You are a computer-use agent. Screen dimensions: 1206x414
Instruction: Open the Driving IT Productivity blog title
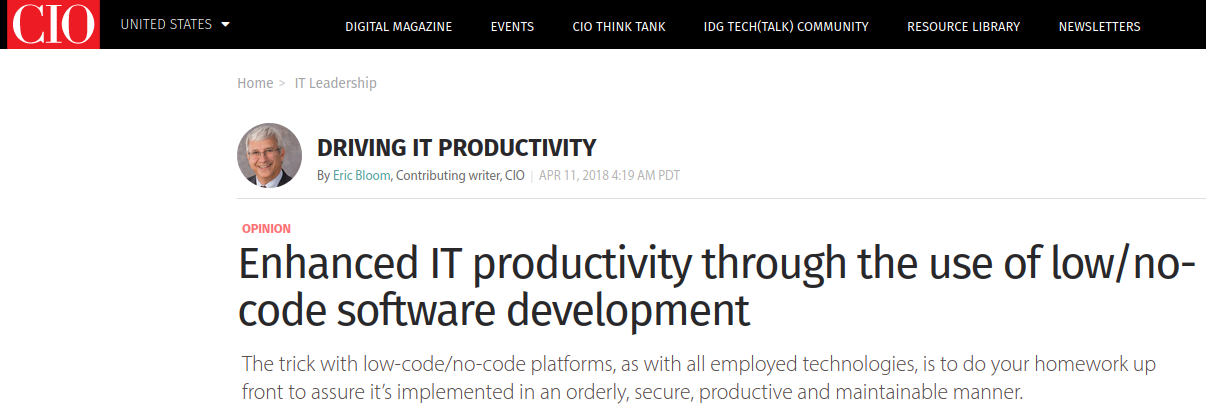456,148
